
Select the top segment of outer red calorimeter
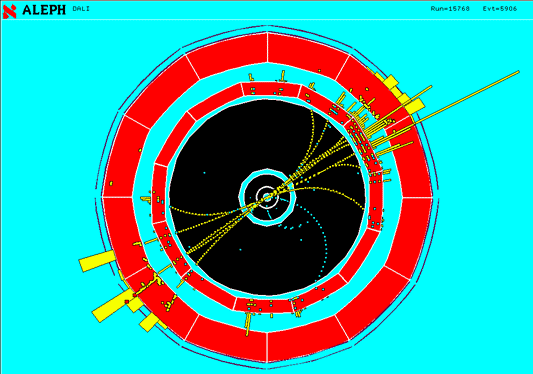[x=267, y=48]
